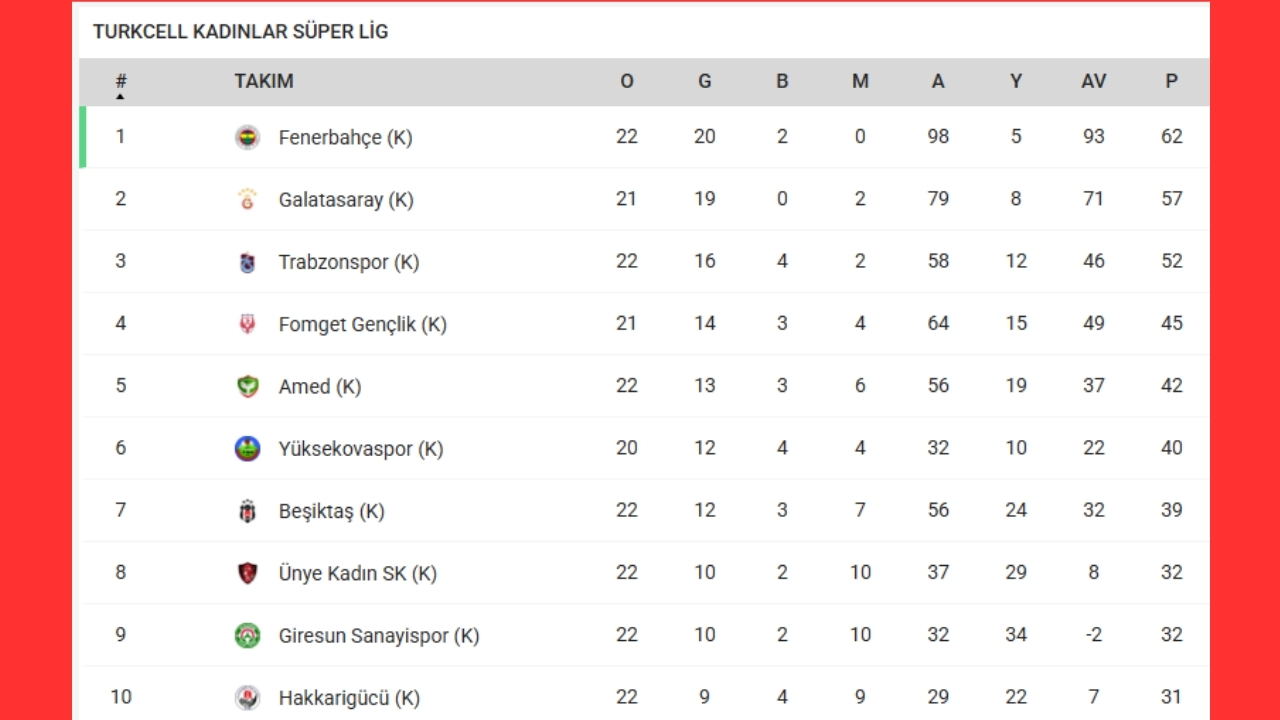The height and width of the screenshot is (720, 1280).
Task: Sort standings by AV goal difference
Action: (x=1094, y=82)
